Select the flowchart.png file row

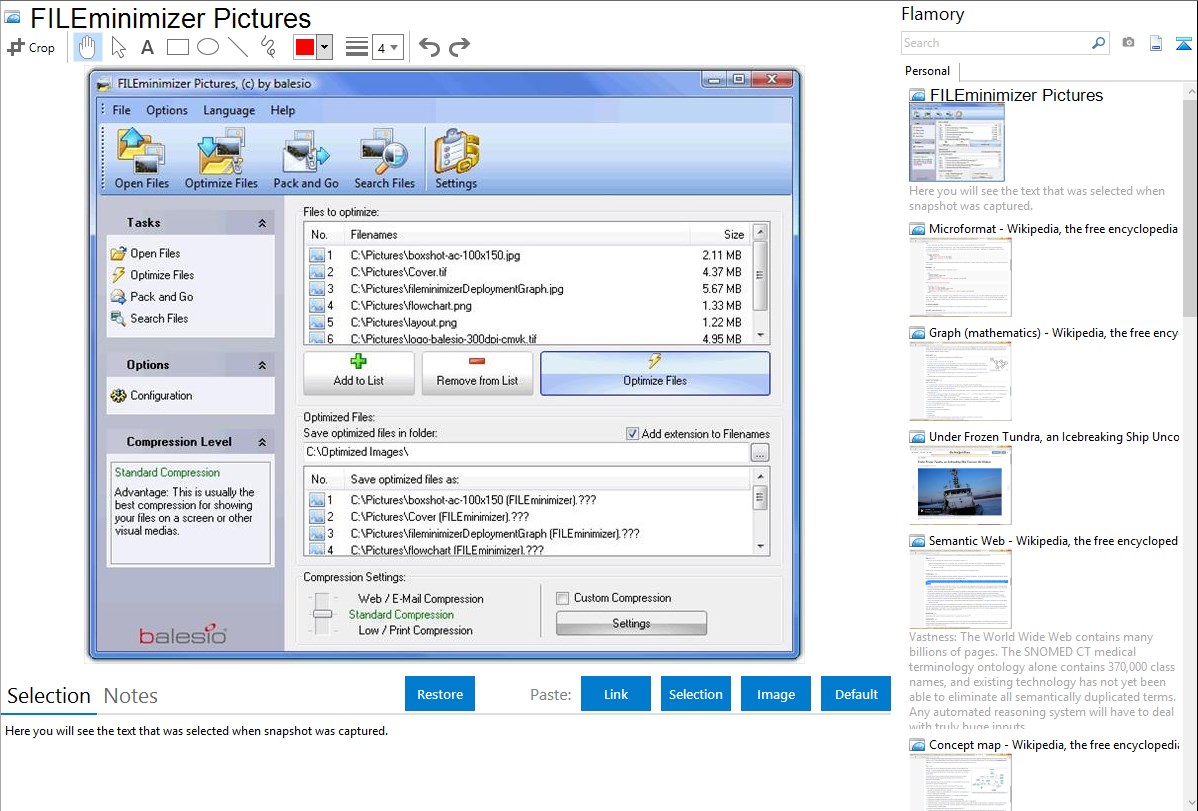[x=528, y=306]
